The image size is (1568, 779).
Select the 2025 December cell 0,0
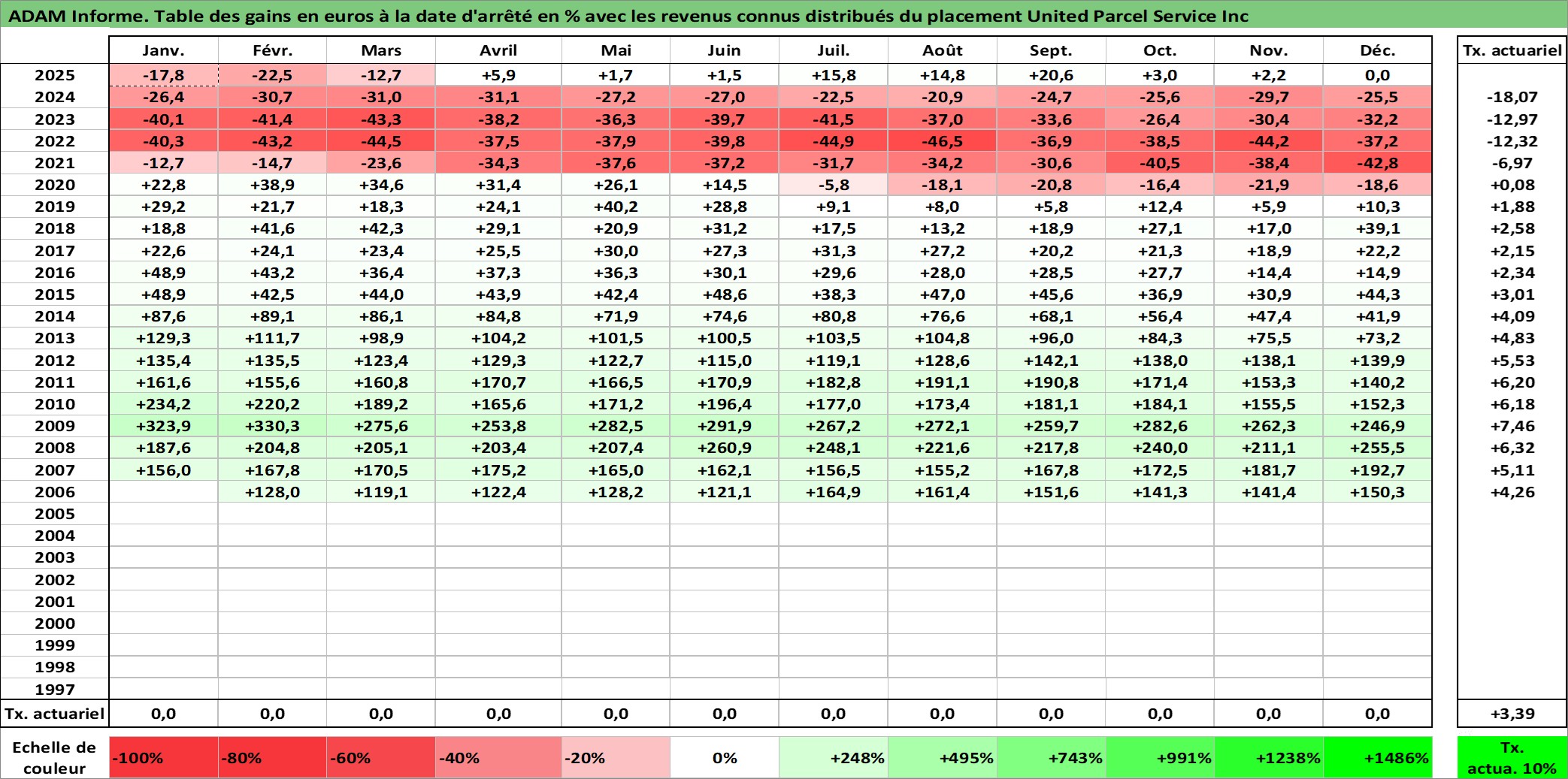1378,75
